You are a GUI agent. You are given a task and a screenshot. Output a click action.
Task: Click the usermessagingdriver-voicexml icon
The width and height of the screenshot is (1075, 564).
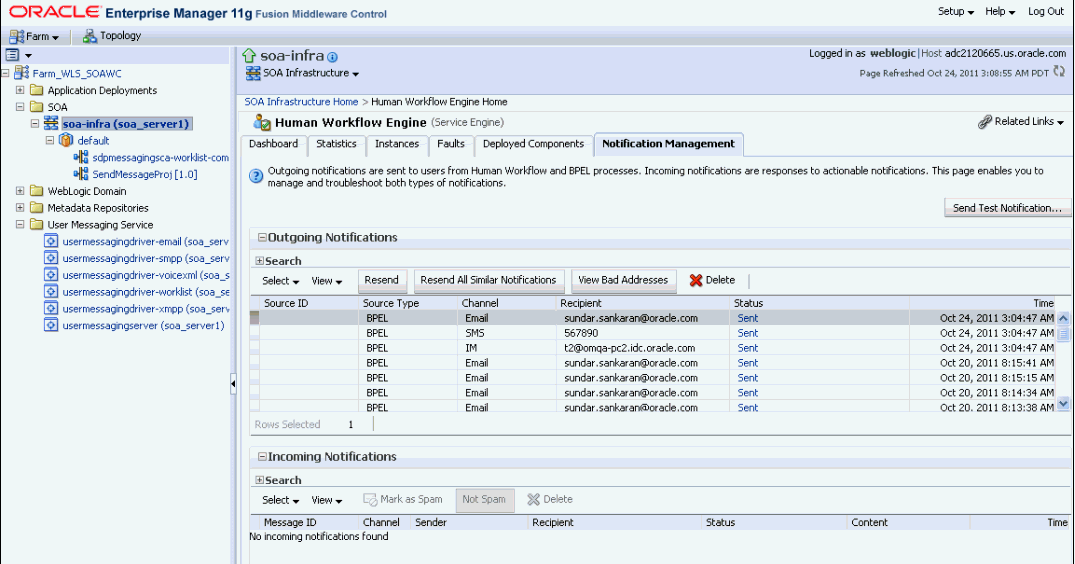pyautogui.click(x=51, y=275)
